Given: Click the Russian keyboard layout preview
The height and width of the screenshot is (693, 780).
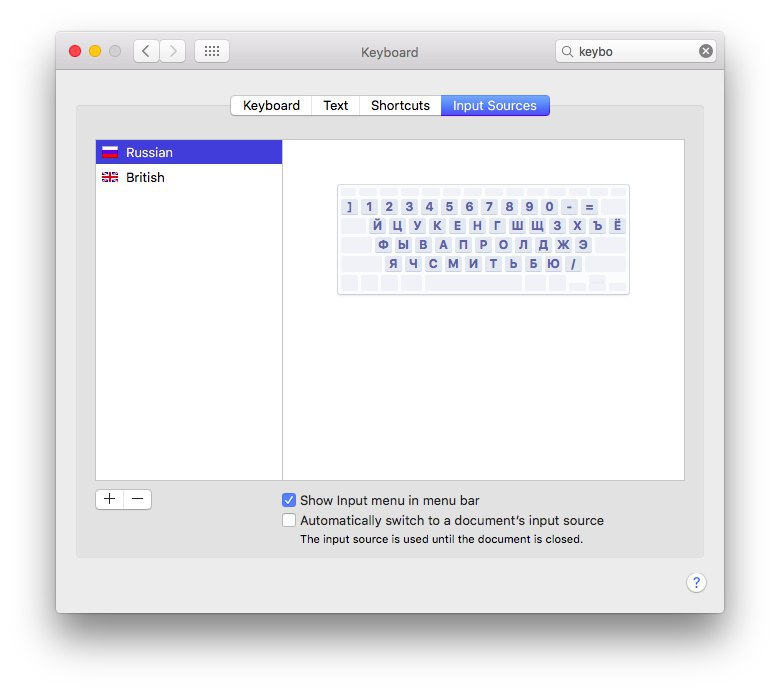Looking at the screenshot, I should point(484,239).
